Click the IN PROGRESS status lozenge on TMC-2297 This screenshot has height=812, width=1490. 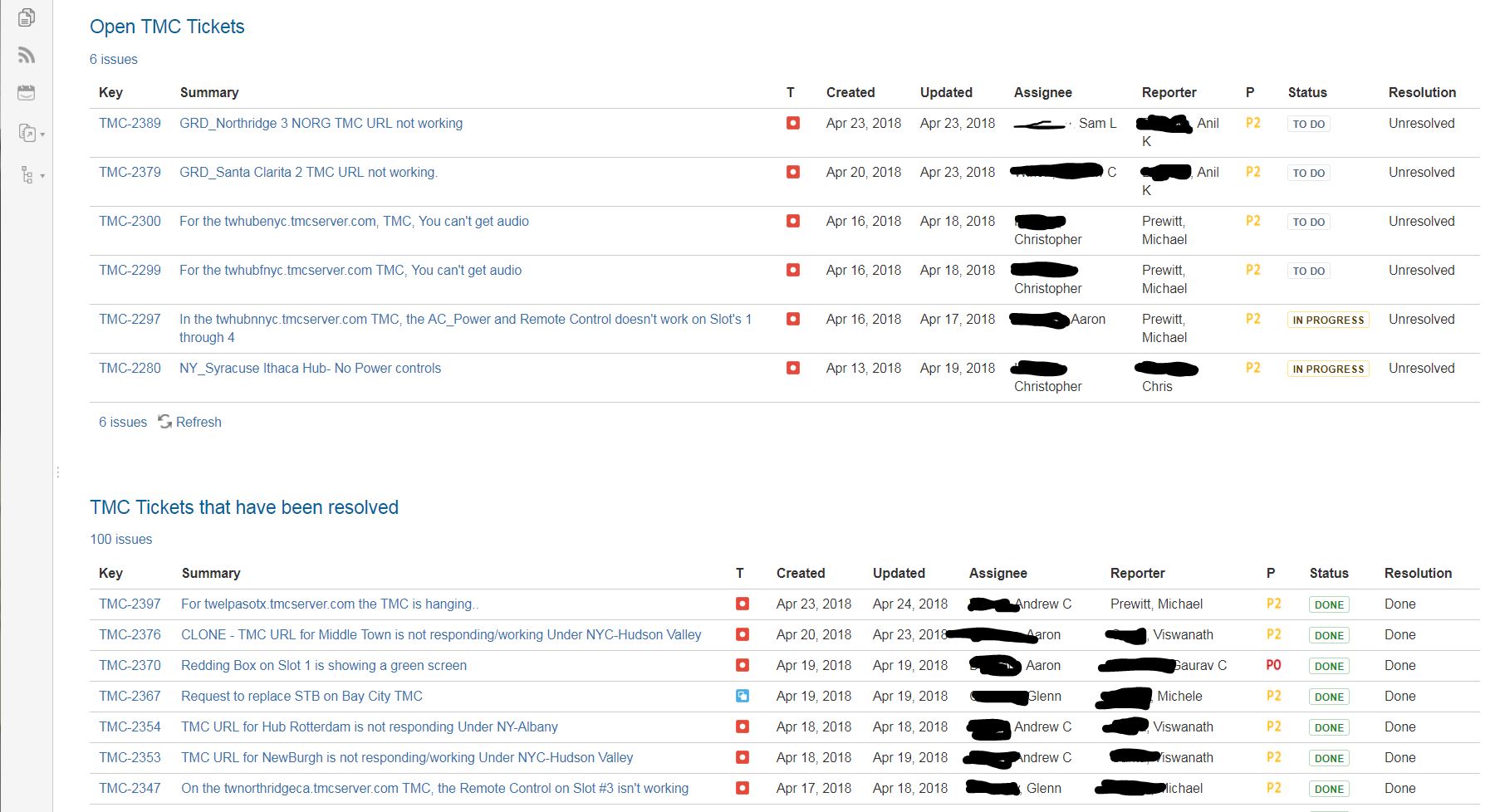tap(1328, 319)
